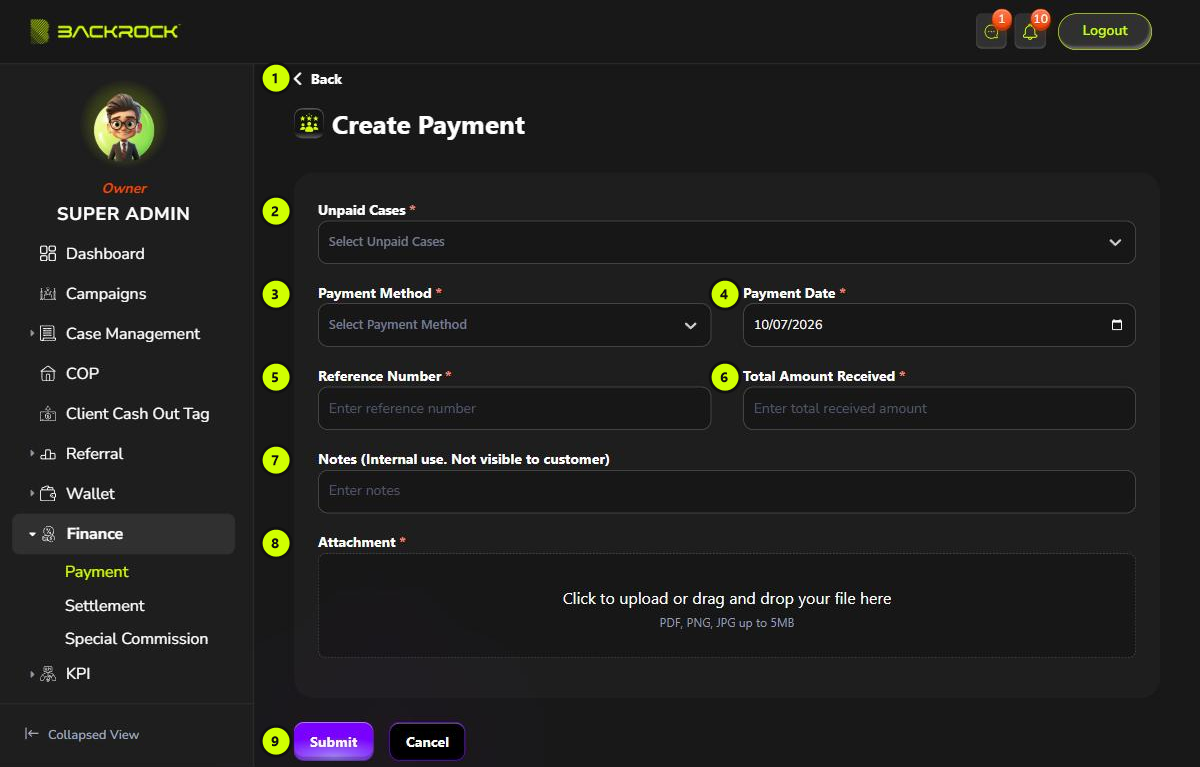Switch to Collapsed View
This screenshot has width=1200, height=767.
(x=82, y=734)
